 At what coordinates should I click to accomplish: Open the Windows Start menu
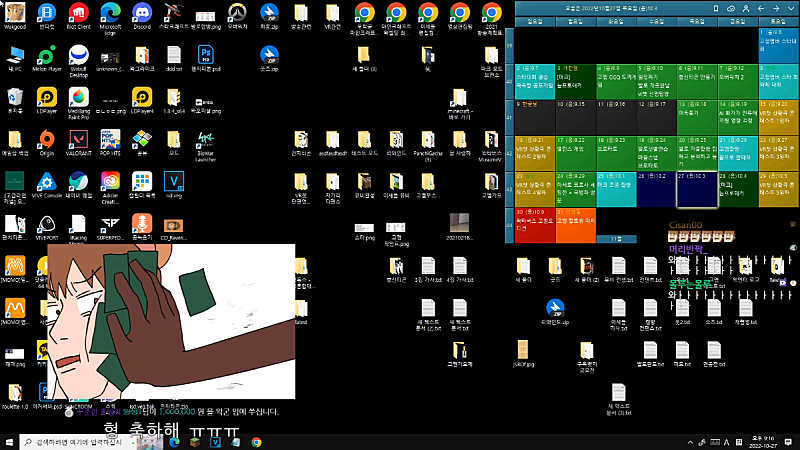(10, 441)
